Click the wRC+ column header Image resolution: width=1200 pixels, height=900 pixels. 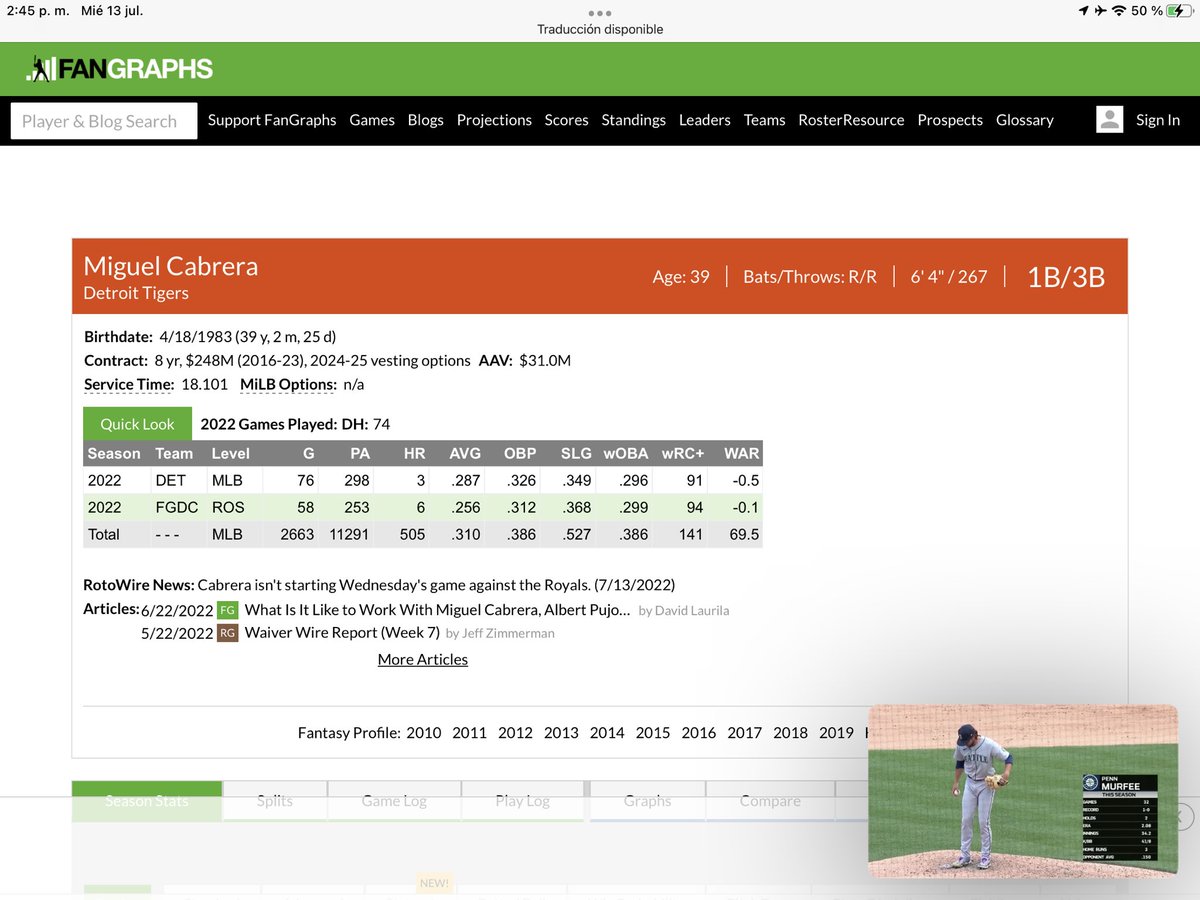(683, 453)
